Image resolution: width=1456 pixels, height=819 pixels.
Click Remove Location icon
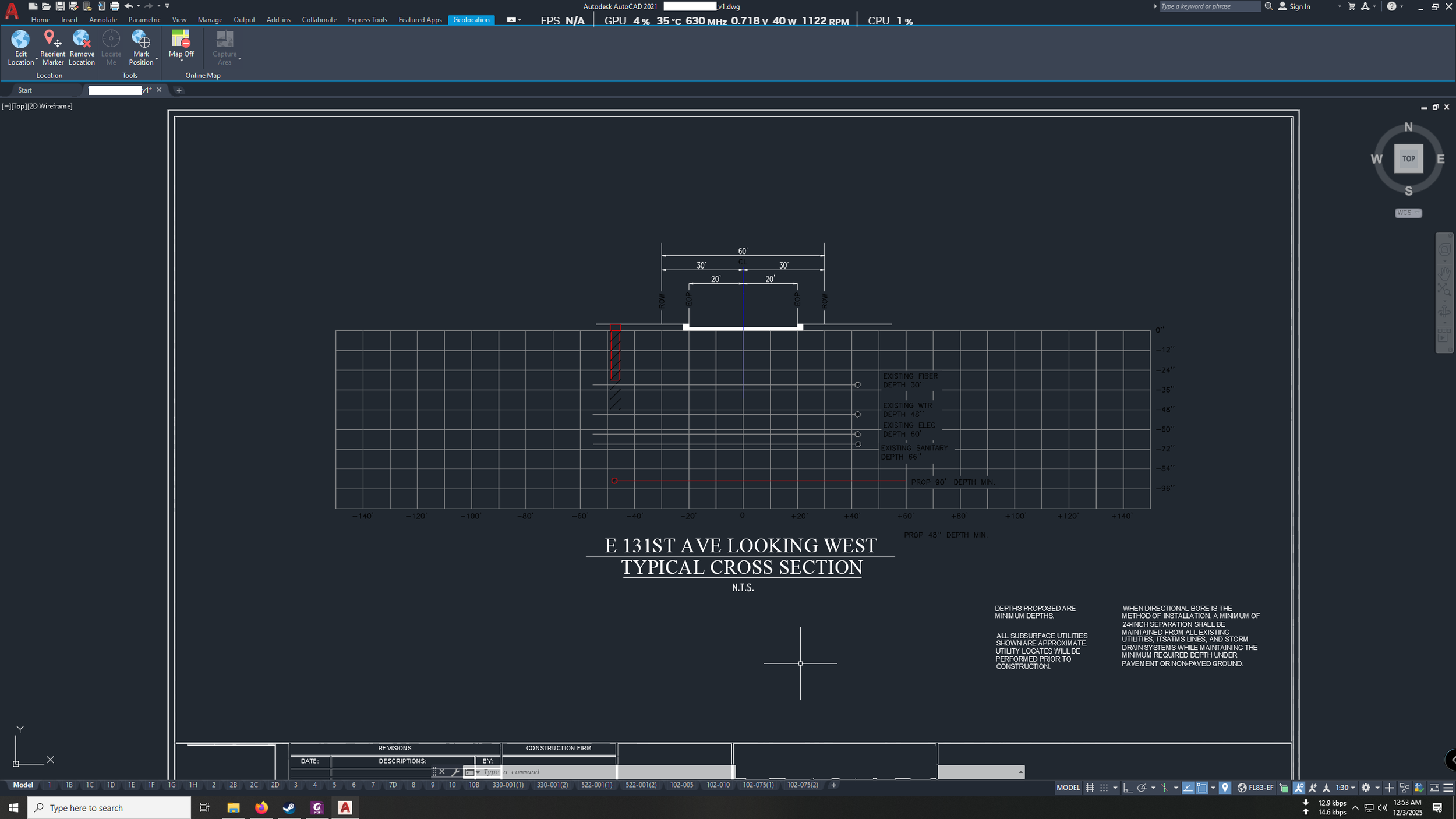(x=82, y=40)
